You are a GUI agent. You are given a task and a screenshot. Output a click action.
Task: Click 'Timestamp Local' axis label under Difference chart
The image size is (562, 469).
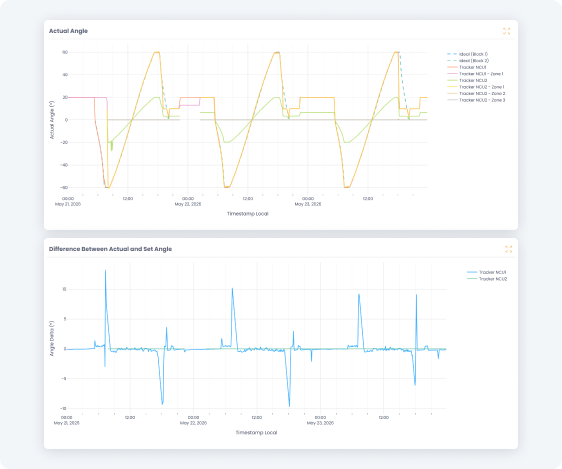coord(256,433)
